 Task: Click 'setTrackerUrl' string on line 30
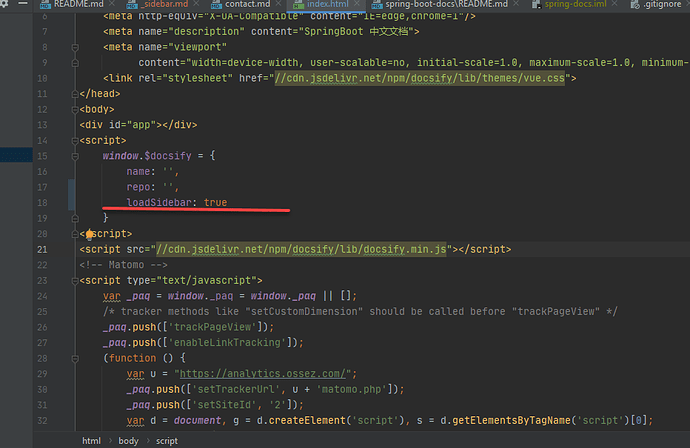[x=236, y=389]
